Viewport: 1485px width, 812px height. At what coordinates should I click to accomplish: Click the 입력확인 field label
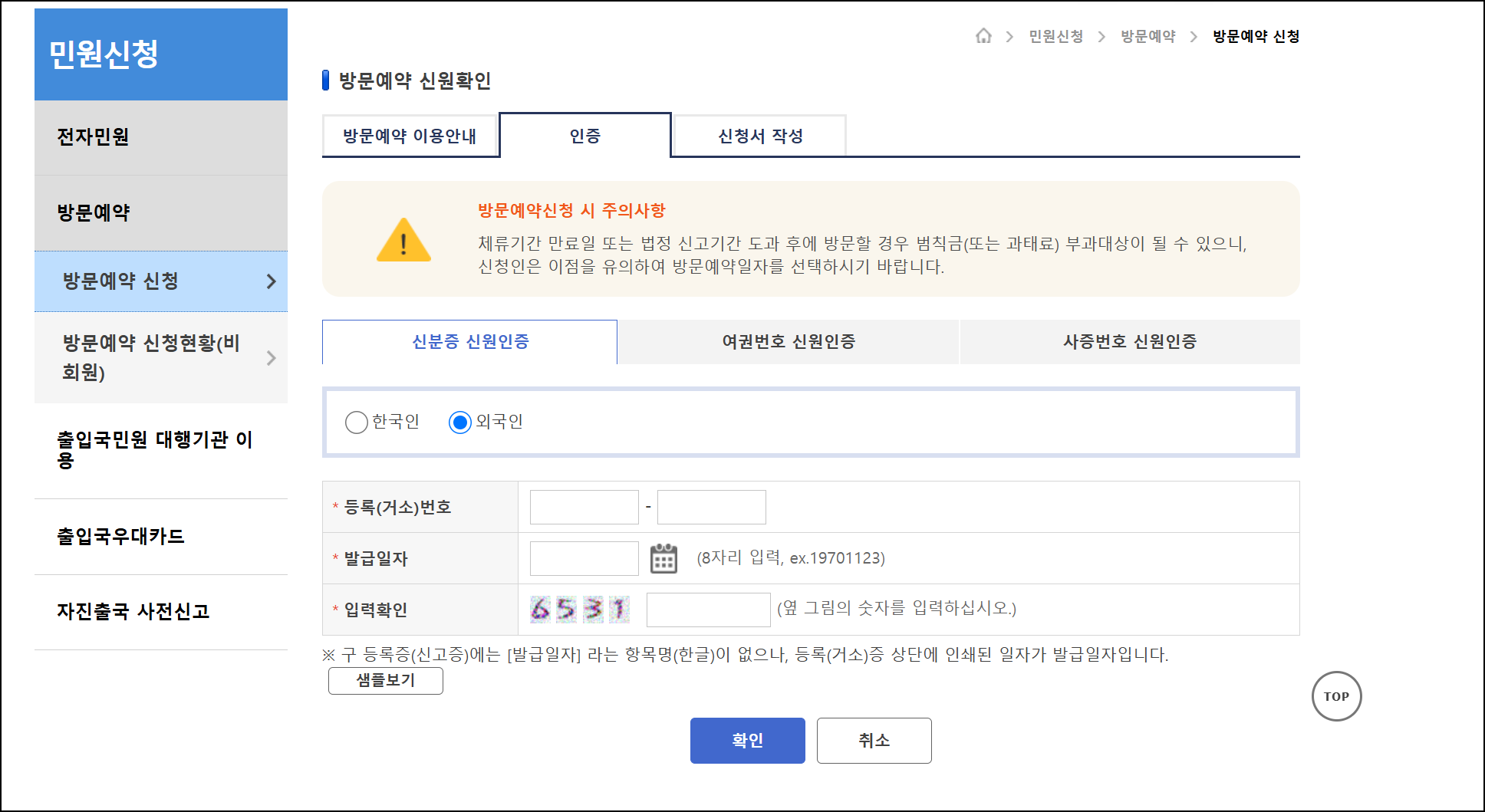376,610
